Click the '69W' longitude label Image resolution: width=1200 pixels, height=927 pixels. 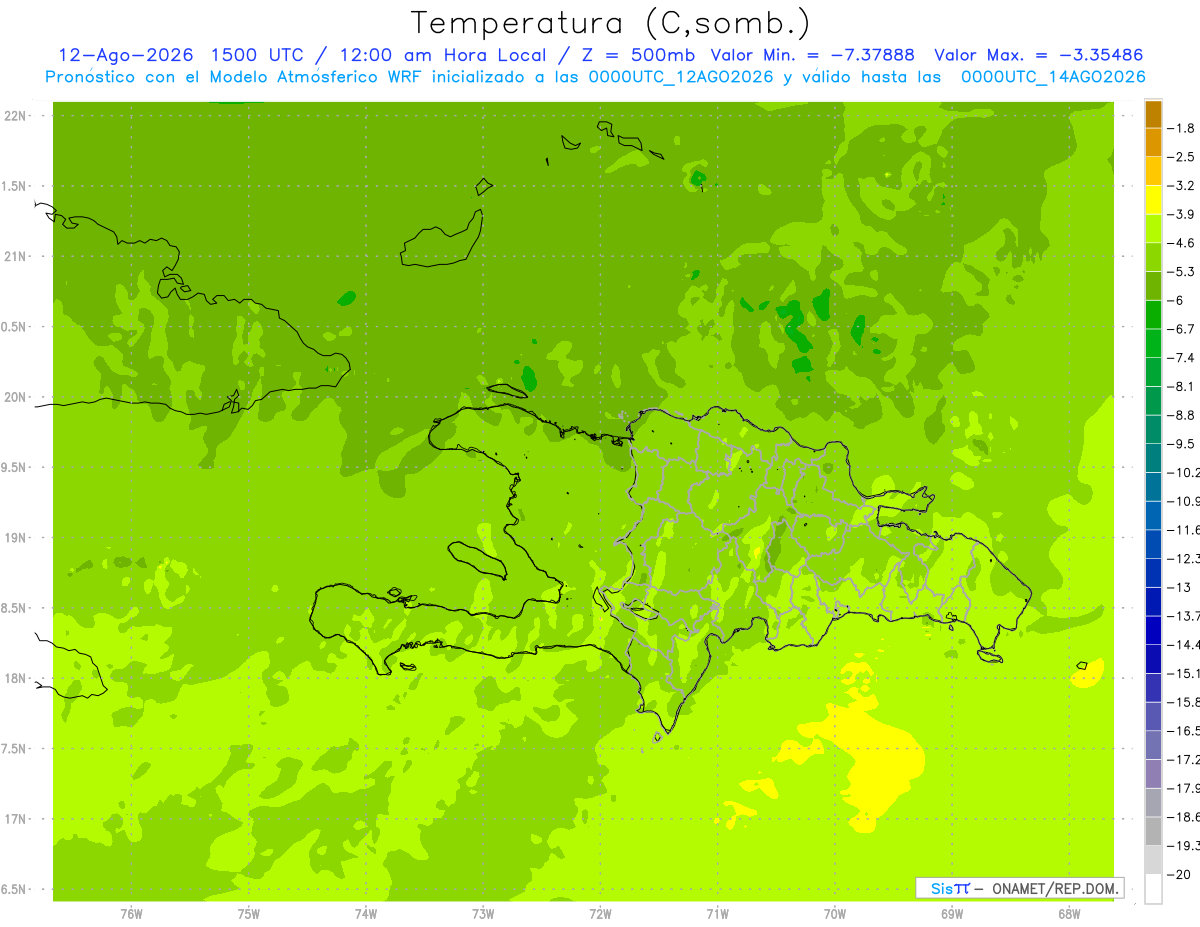click(x=951, y=913)
